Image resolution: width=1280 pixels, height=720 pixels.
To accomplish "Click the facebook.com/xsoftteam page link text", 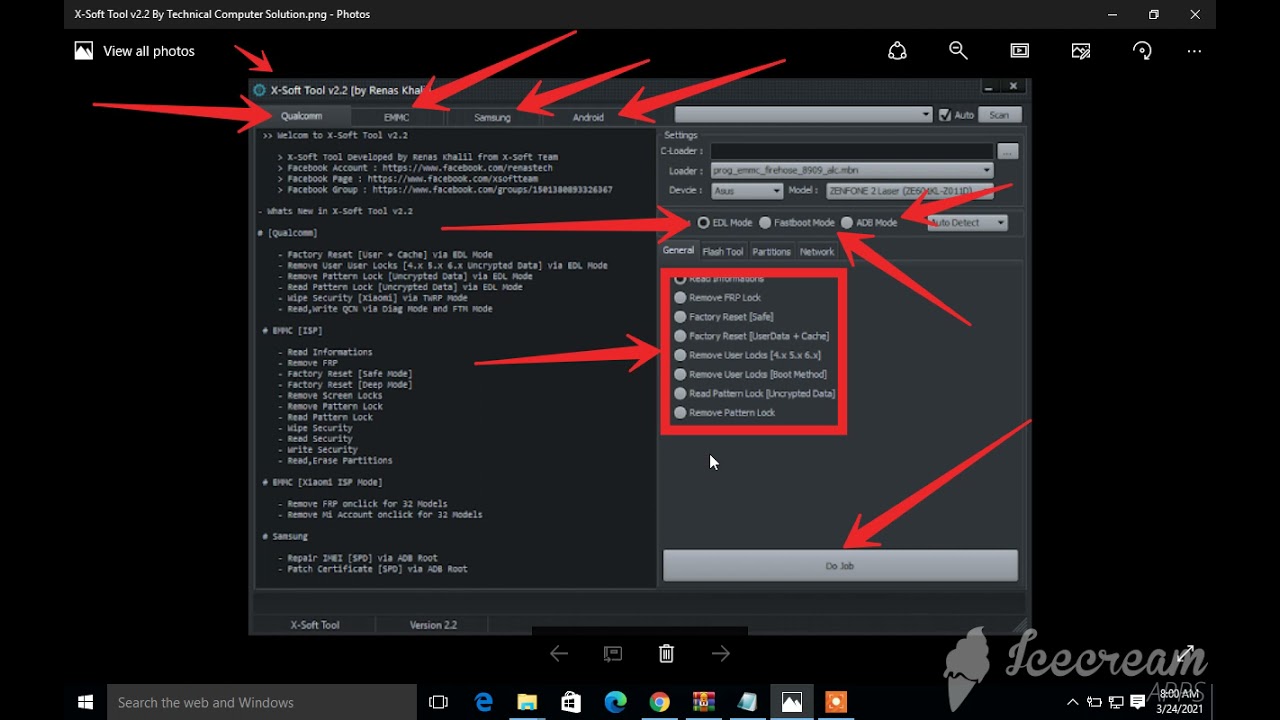I will [x=453, y=179].
